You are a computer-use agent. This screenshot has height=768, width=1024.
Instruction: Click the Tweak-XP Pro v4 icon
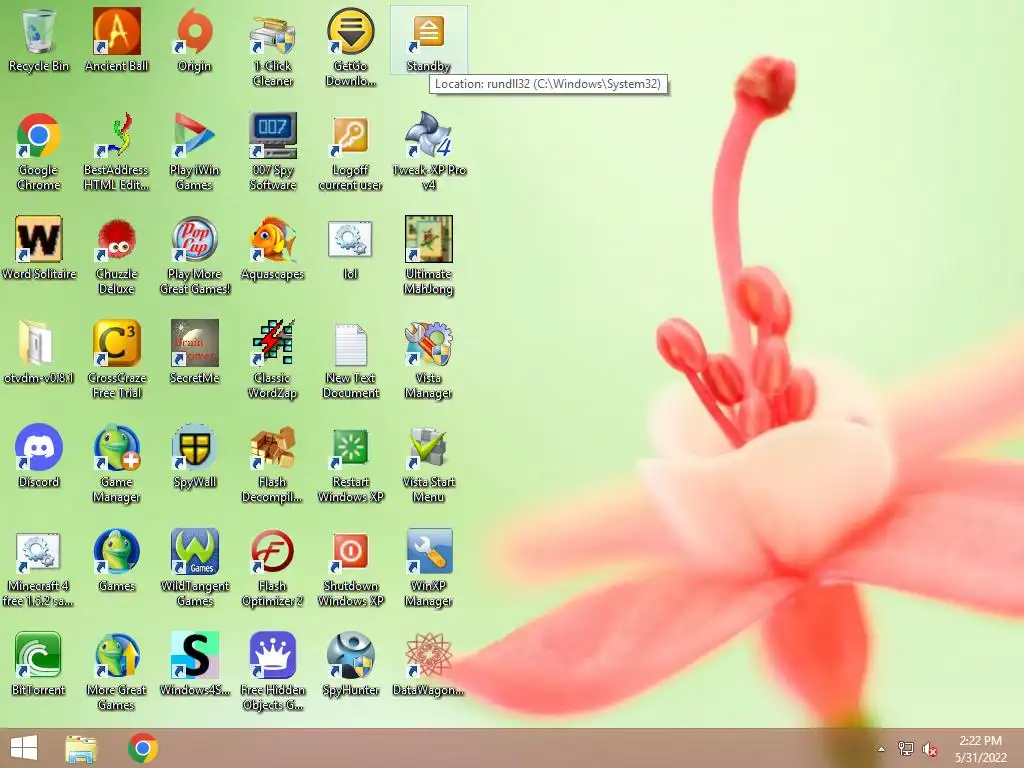pyautogui.click(x=428, y=135)
